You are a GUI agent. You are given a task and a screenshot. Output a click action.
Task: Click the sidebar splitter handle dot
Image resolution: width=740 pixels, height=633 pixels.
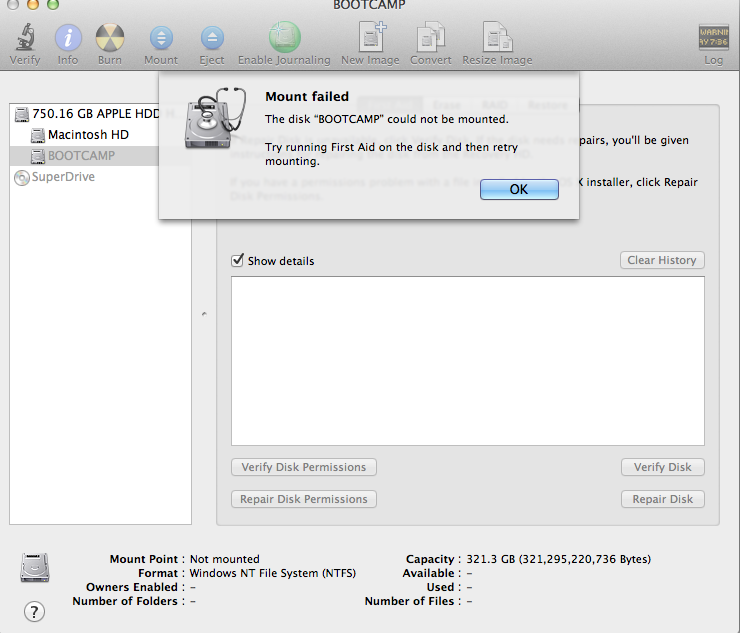point(204,314)
